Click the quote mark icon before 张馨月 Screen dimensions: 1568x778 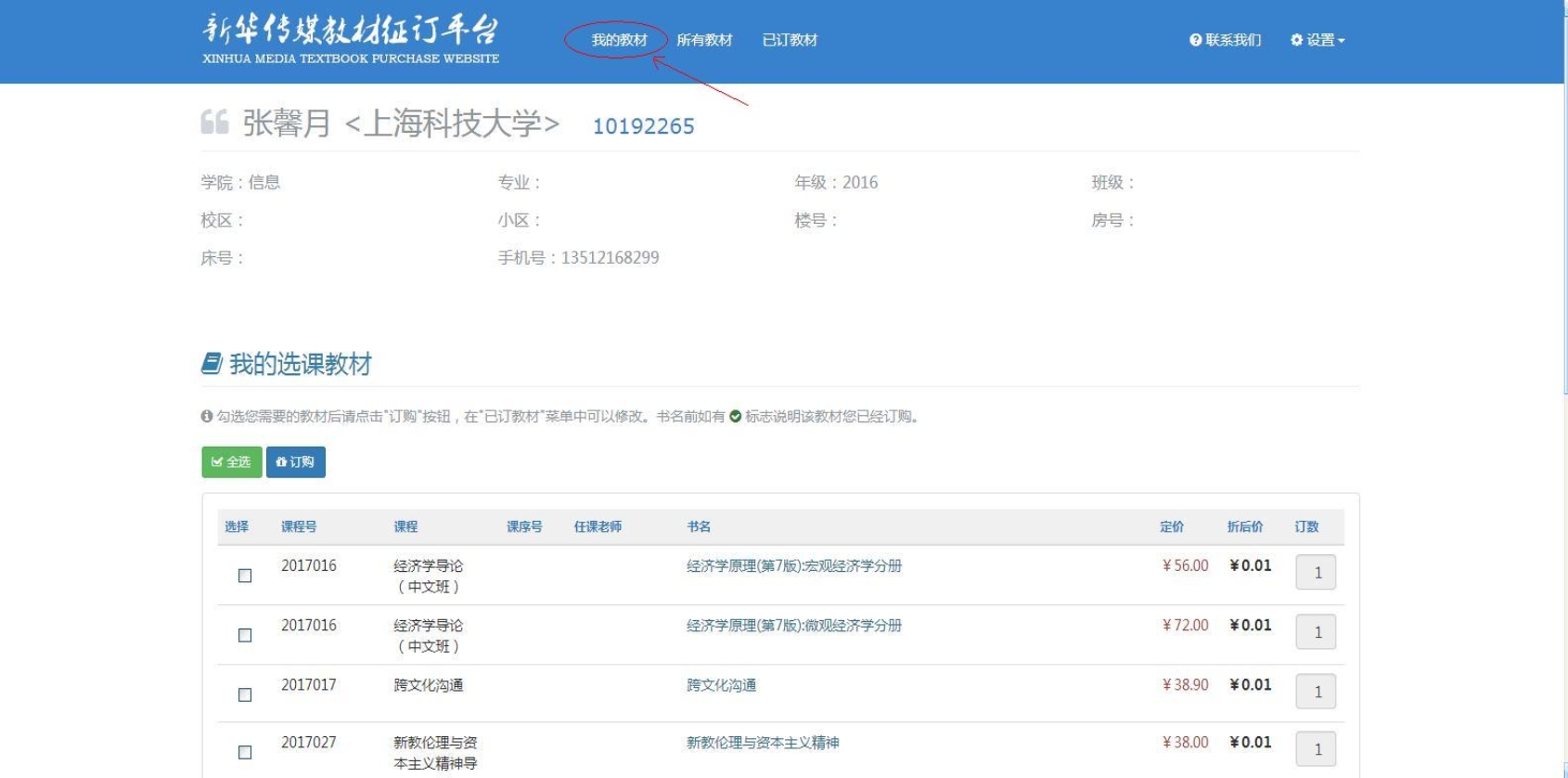tap(214, 123)
